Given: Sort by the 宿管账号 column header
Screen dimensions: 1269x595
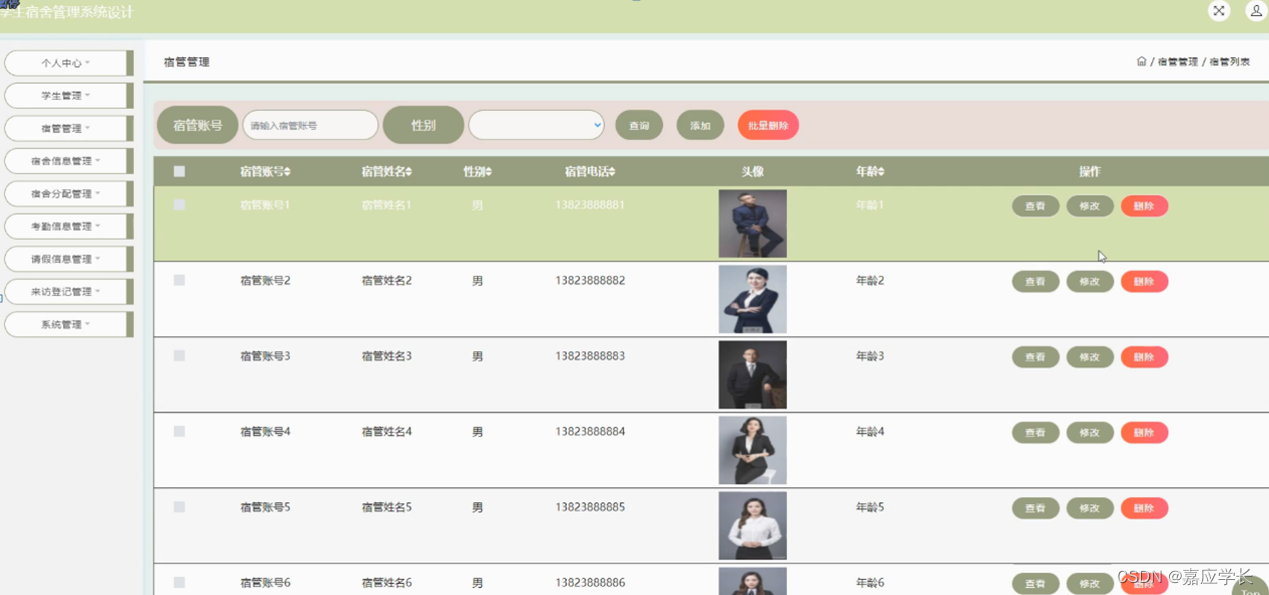Looking at the screenshot, I should 265,172.
